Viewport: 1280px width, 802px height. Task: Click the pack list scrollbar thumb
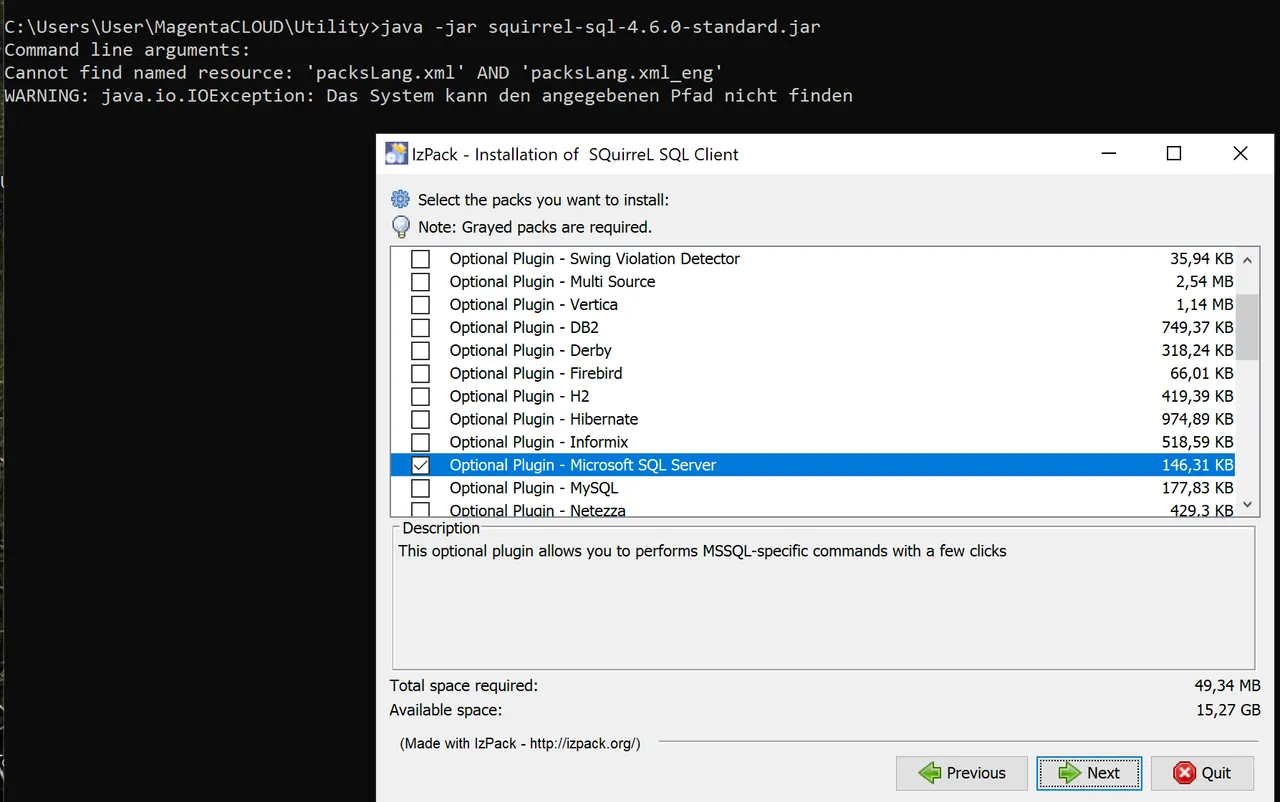pos(1247,327)
